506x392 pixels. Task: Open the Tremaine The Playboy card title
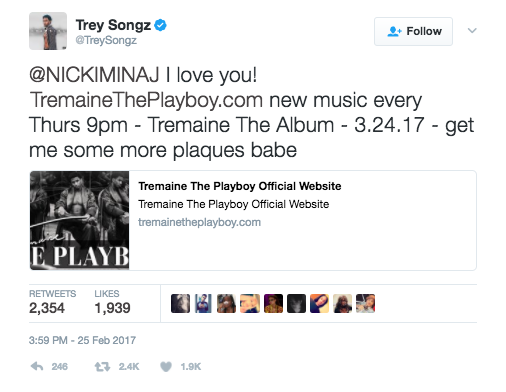click(240, 186)
